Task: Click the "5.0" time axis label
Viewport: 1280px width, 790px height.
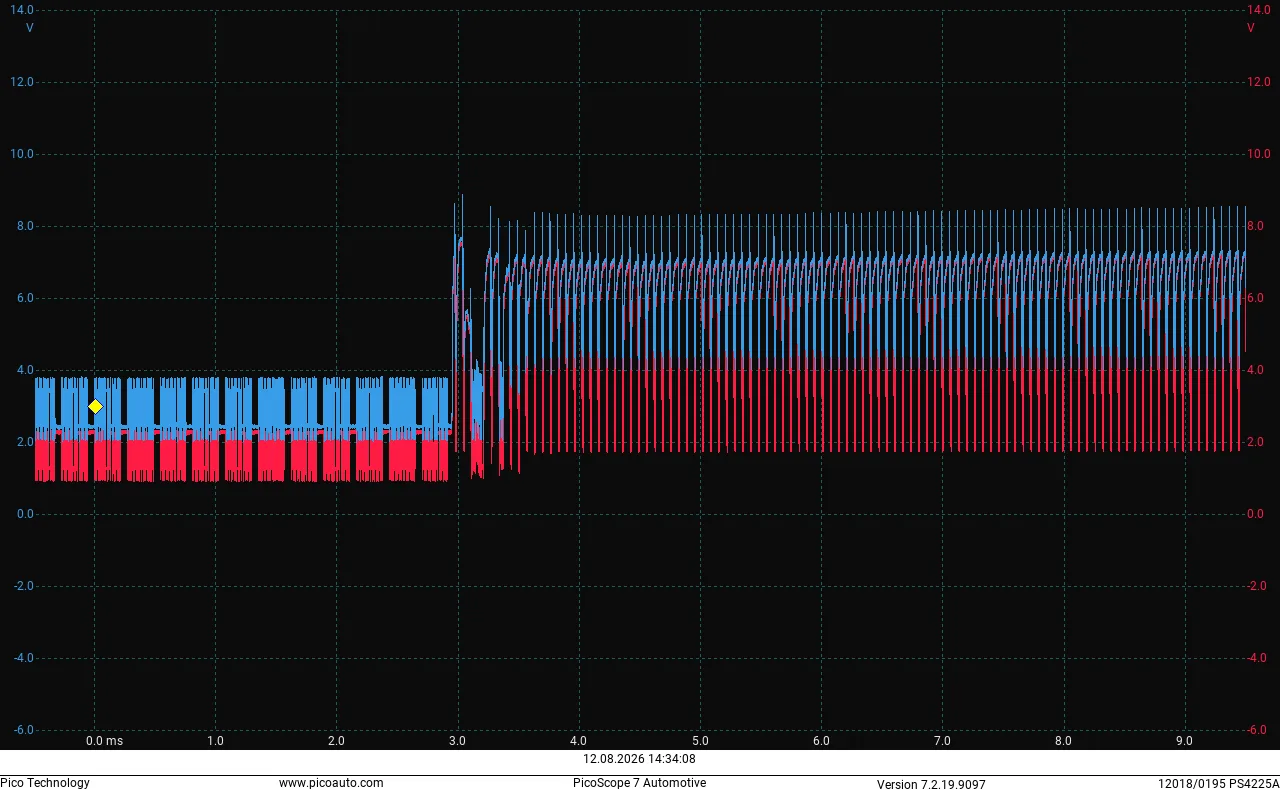Action: (x=700, y=741)
